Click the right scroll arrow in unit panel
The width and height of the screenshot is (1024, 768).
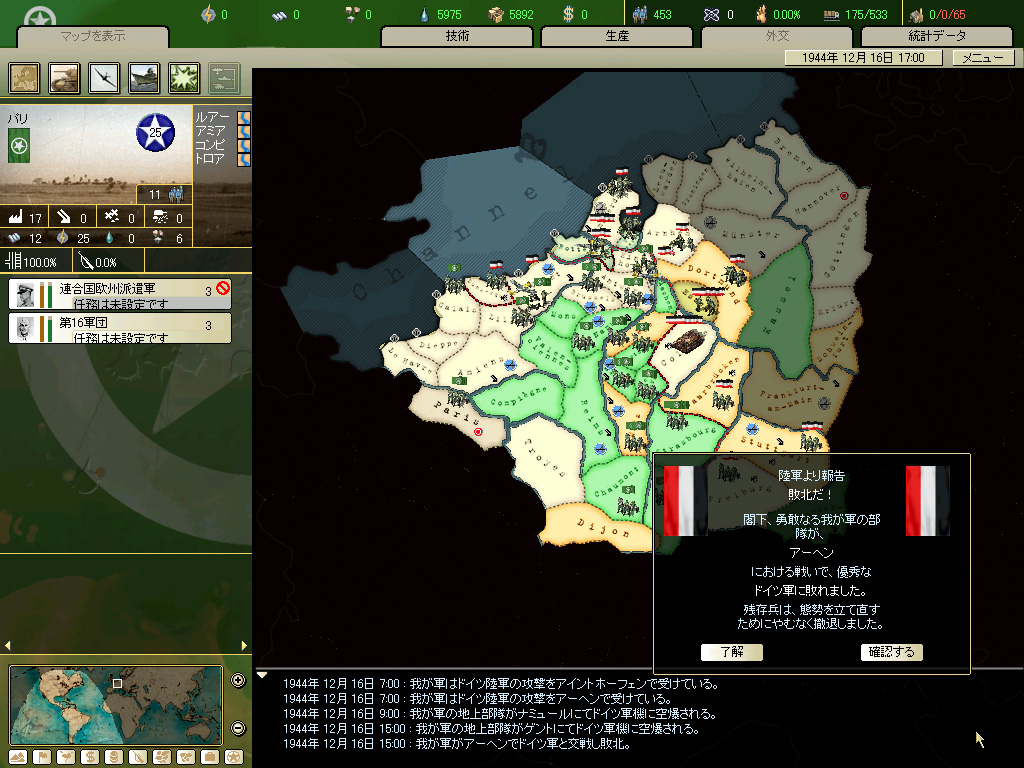tap(244, 645)
